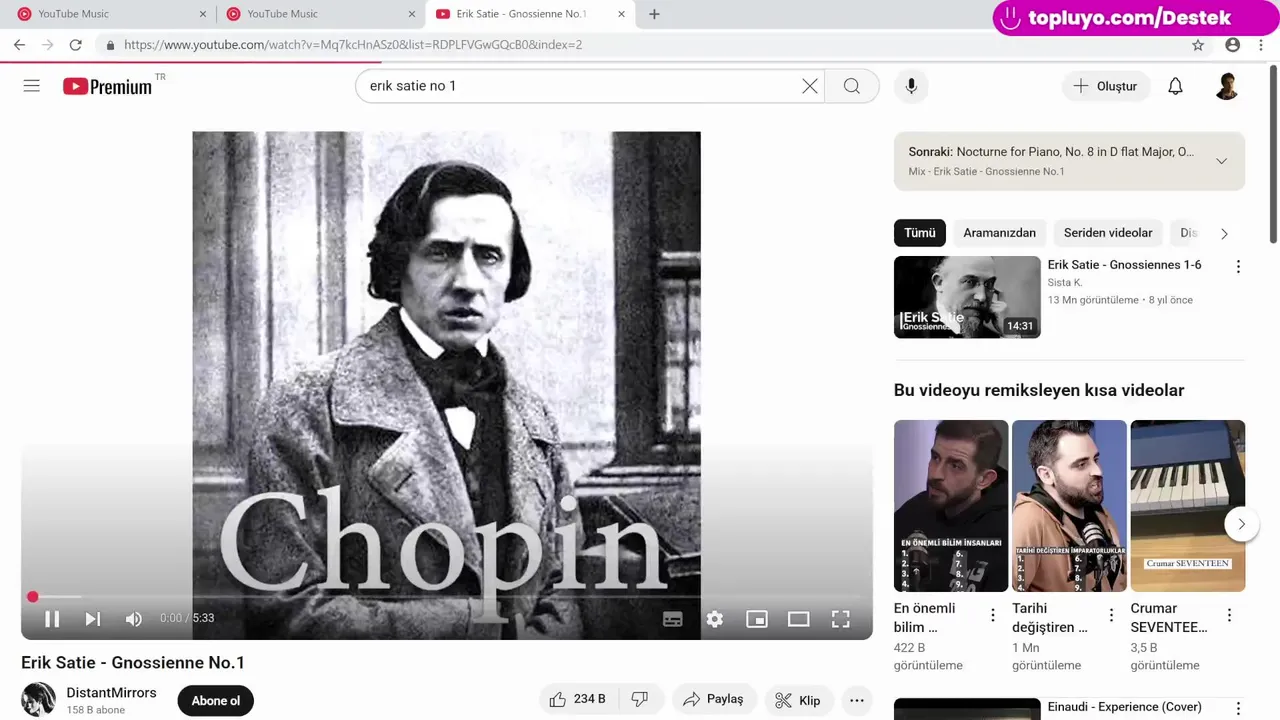1280x720 pixels.
Task: Close the Erik Satie browser tab
Action: pyautogui.click(x=622, y=14)
